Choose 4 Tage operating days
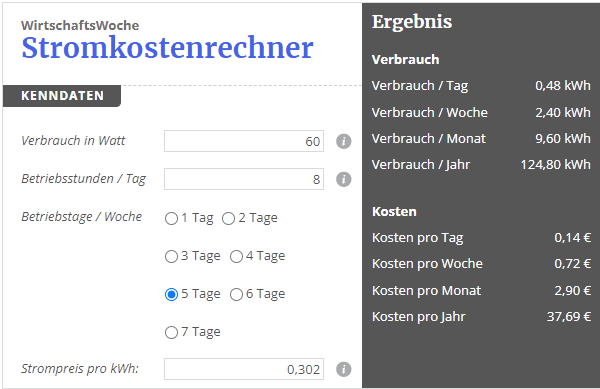600x389 pixels. 236,256
